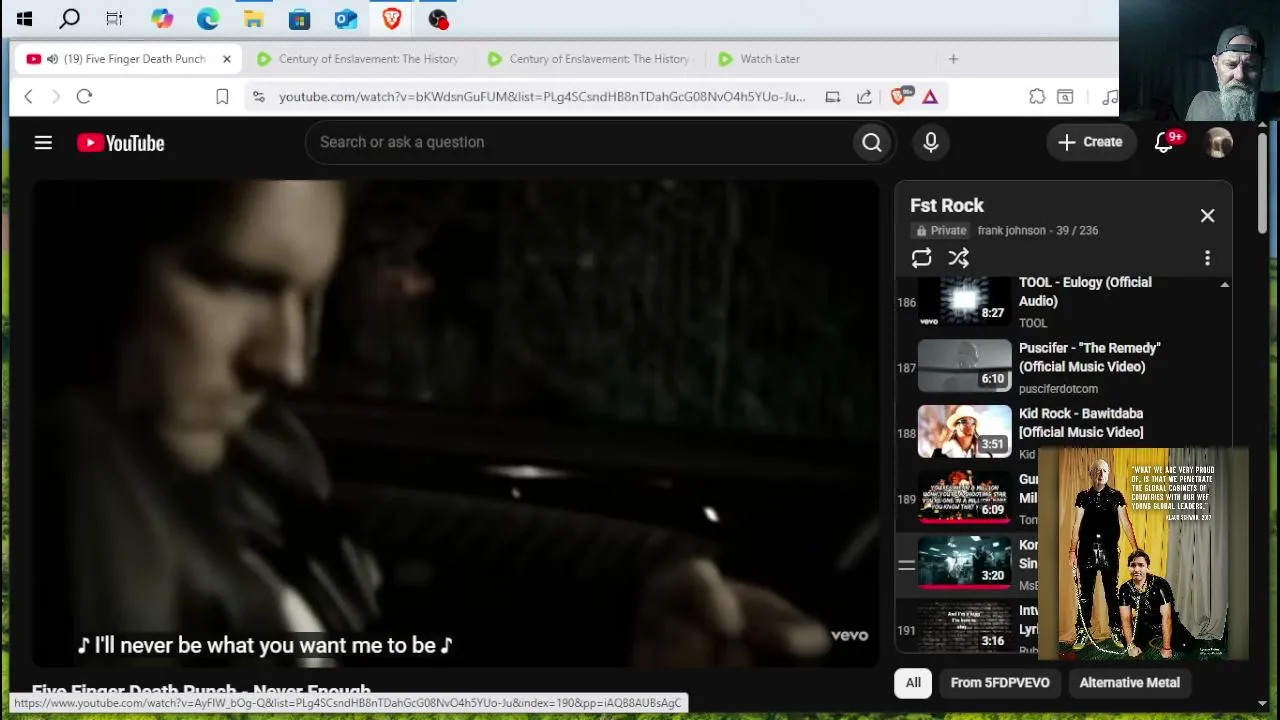Click the frank johnson playlist owner name
The width and height of the screenshot is (1280, 720).
[x=1011, y=231]
